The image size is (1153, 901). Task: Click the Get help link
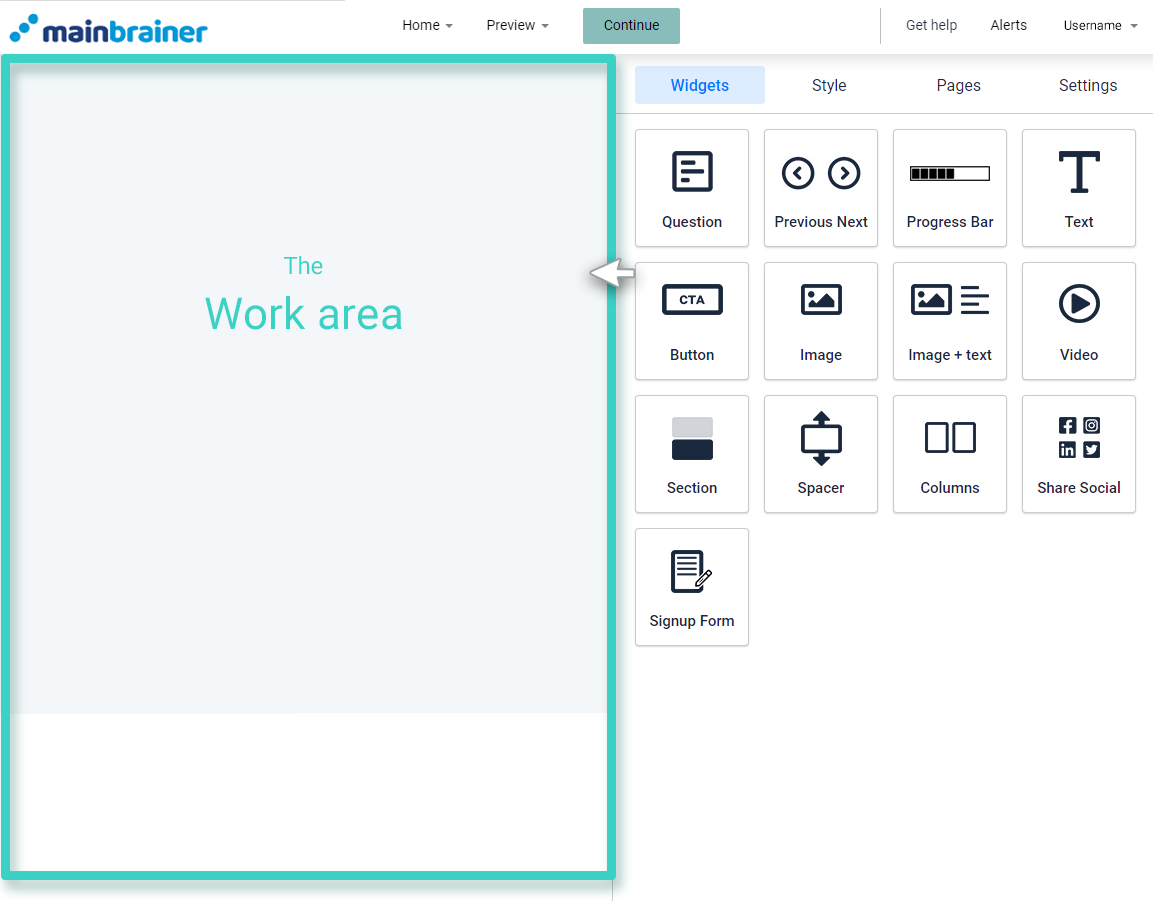click(x=931, y=26)
